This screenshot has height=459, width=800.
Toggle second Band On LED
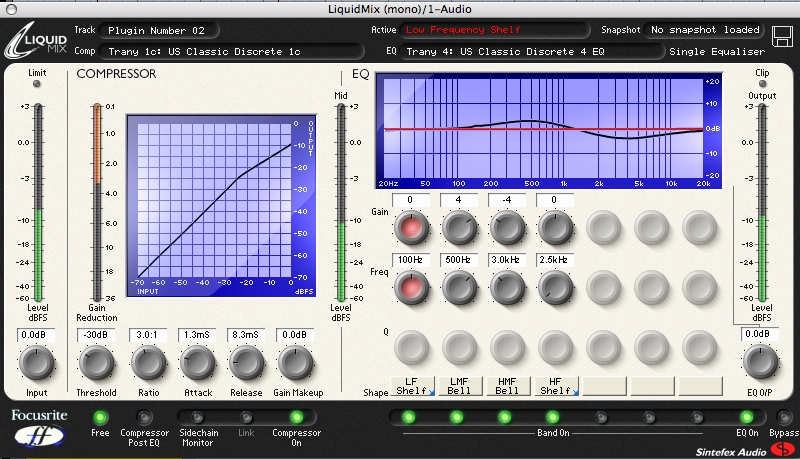click(457, 417)
